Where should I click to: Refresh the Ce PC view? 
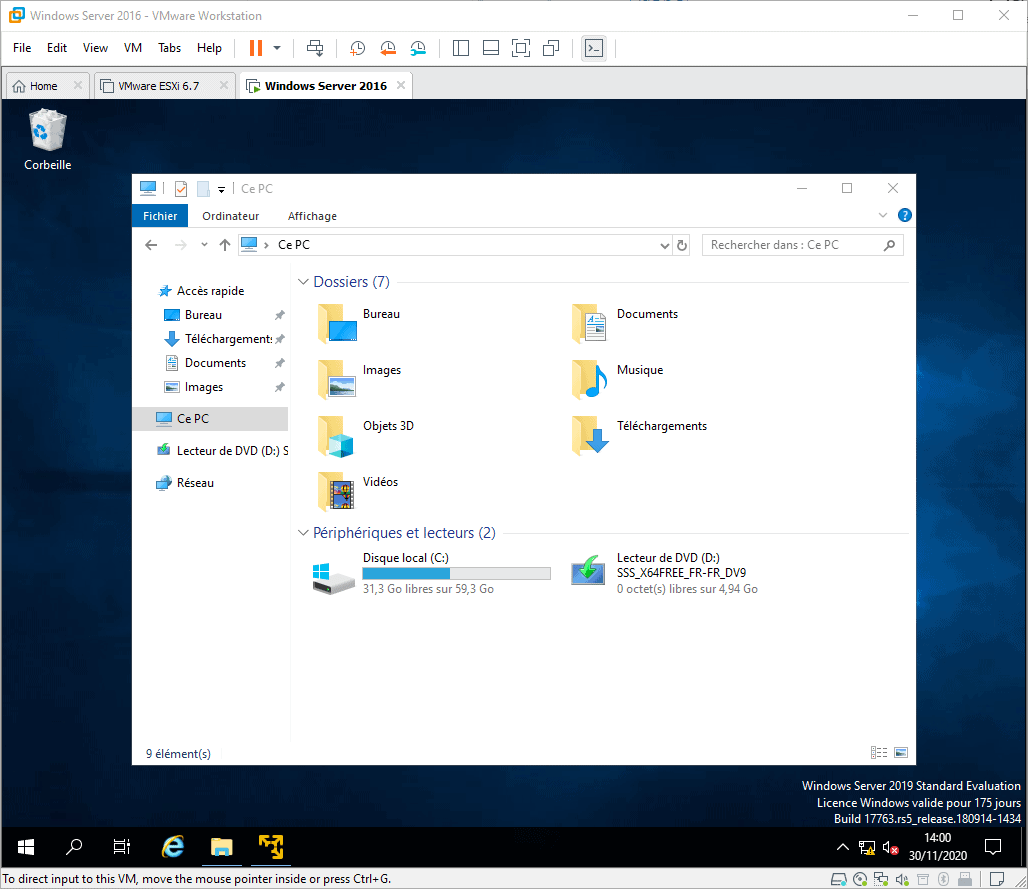[682, 245]
